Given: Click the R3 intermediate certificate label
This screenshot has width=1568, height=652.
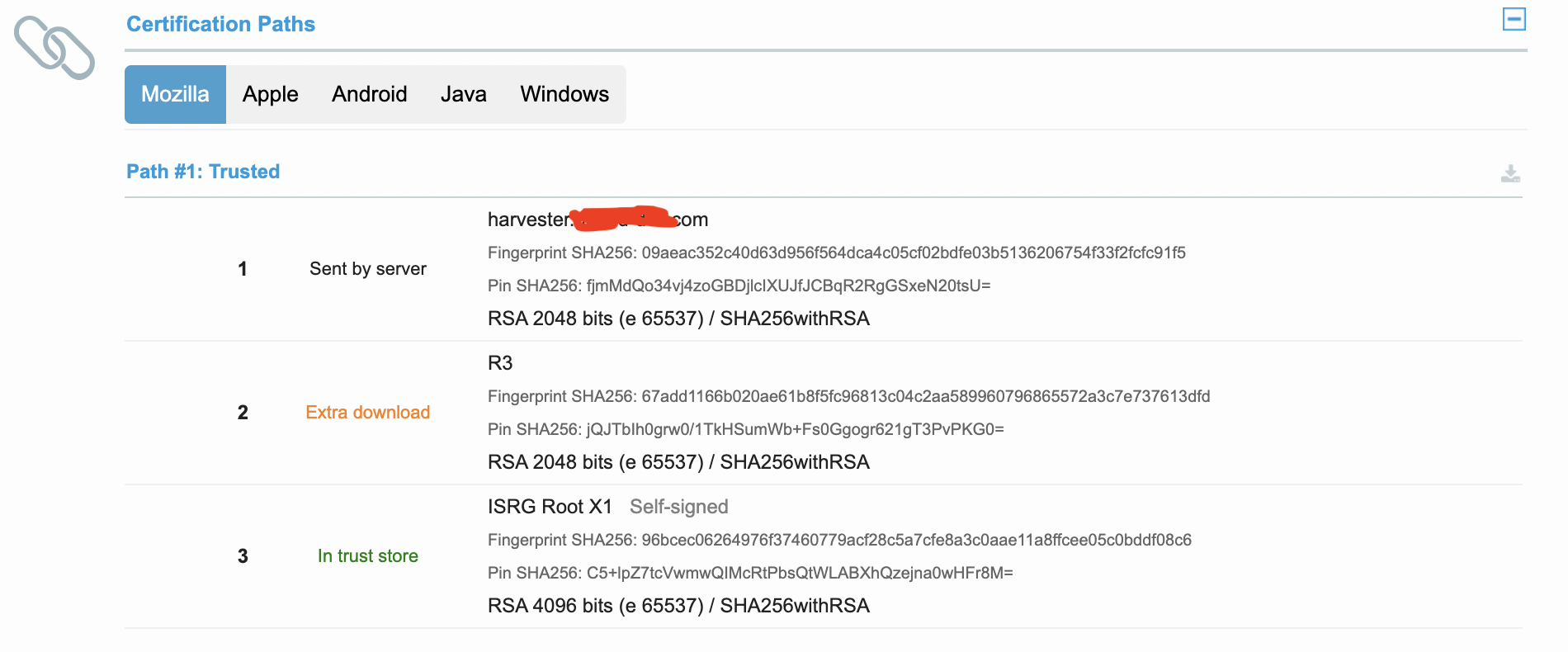Looking at the screenshot, I should [x=500, y=363].
